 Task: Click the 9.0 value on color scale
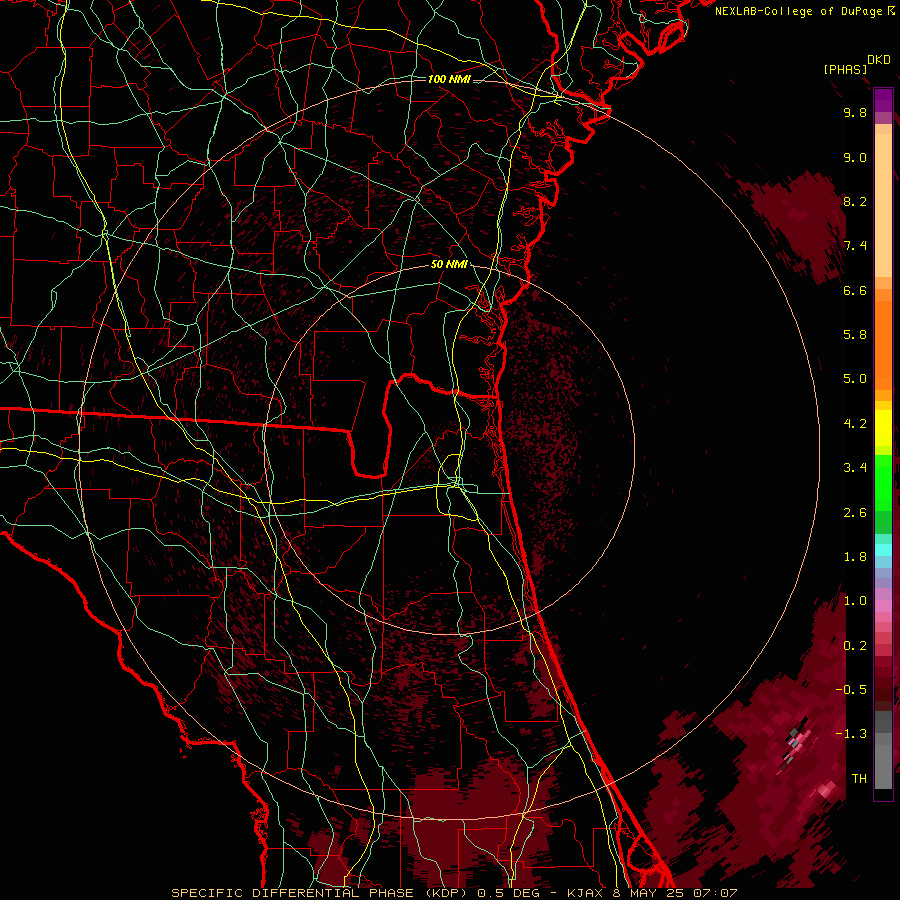[x=855, y=157]
